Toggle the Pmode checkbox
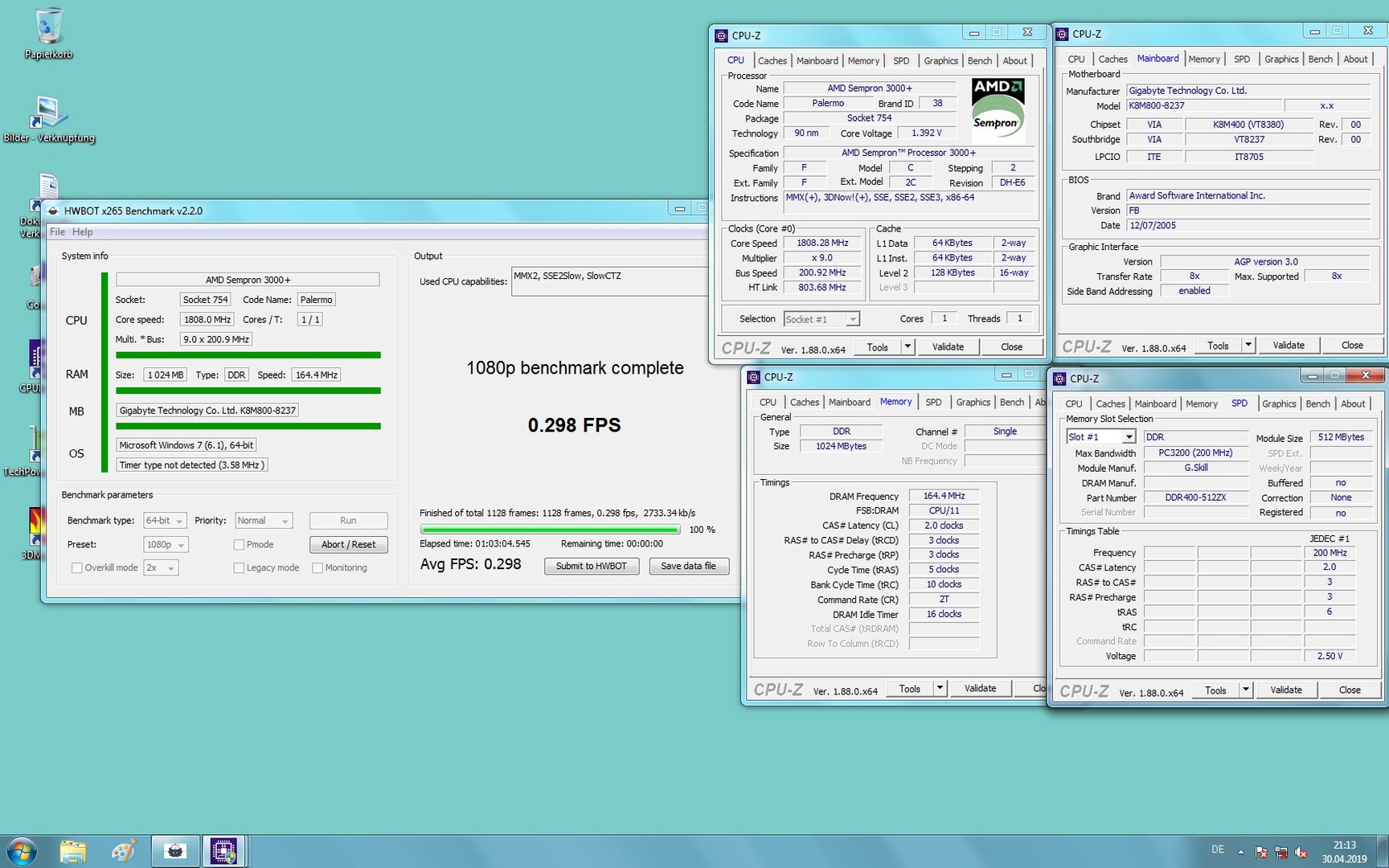 tap(239, 544)
